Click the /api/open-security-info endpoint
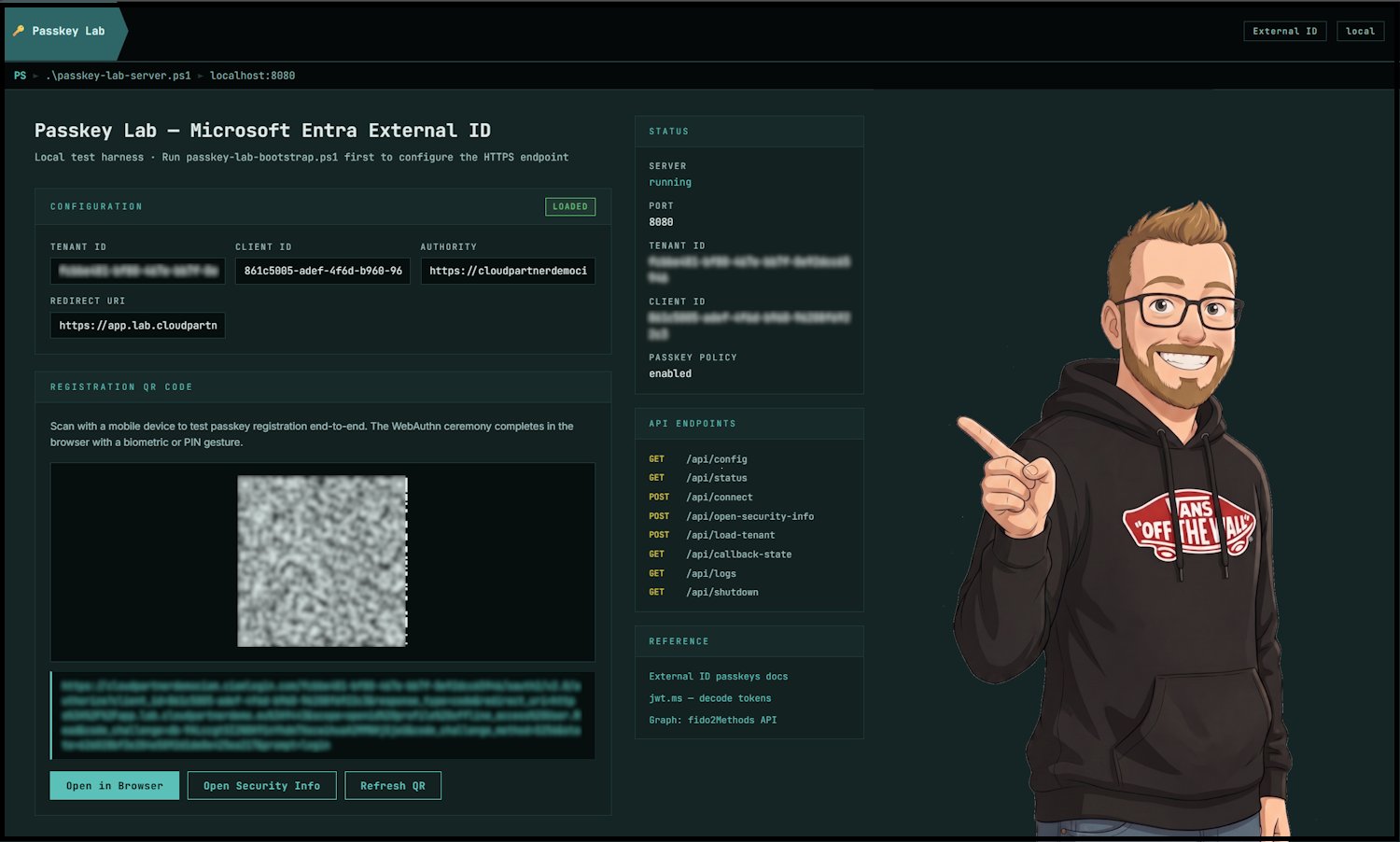1400x842 pixels. (750, 516)
